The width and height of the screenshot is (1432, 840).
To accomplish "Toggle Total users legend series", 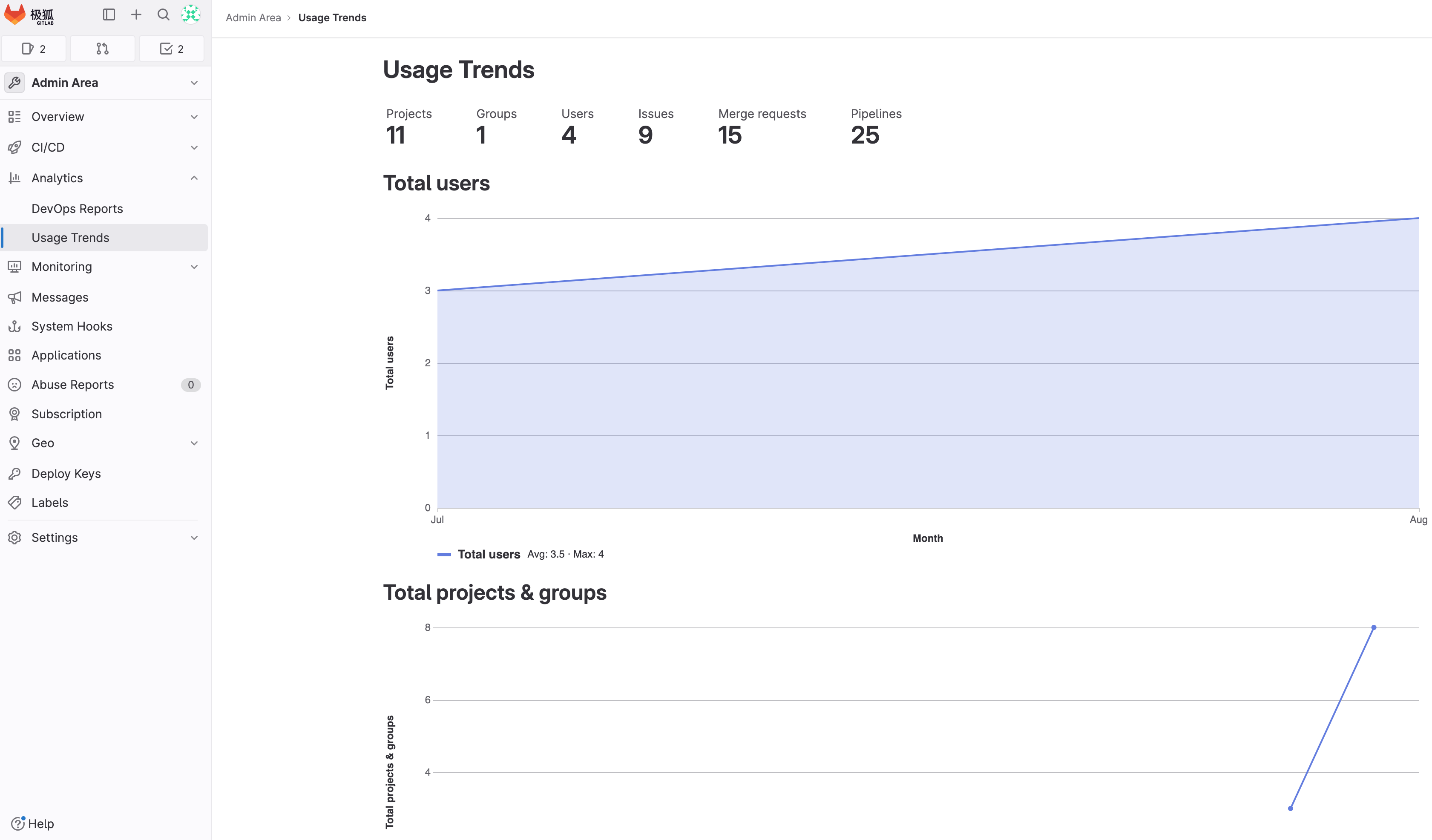I will [x=488, y=554].
